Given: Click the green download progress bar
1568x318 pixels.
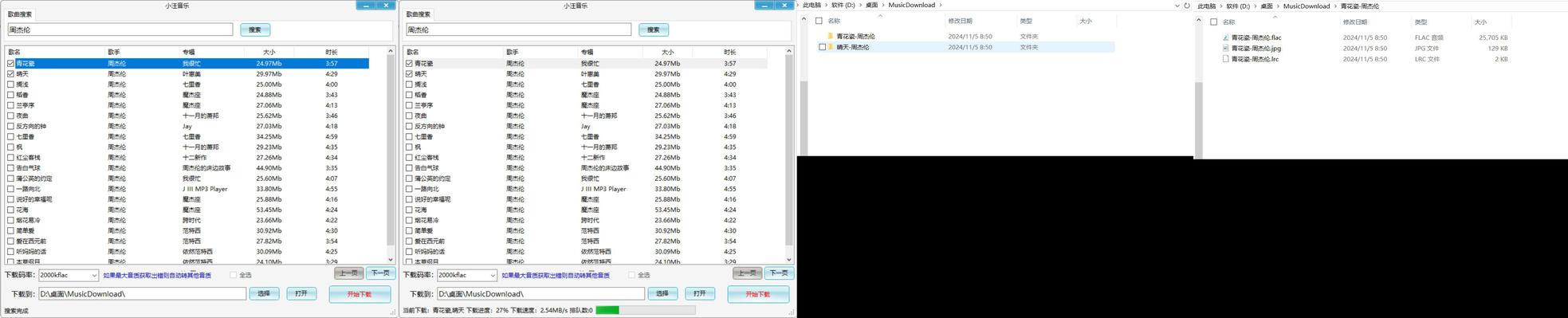Looking at the screenshot, I should coord(645,310).
